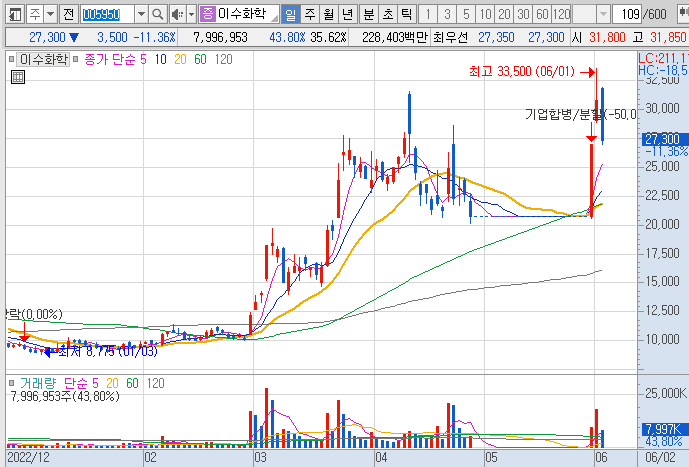
Task: Click the blue 27,300 price axis tag
Action: tap(664, 139)
